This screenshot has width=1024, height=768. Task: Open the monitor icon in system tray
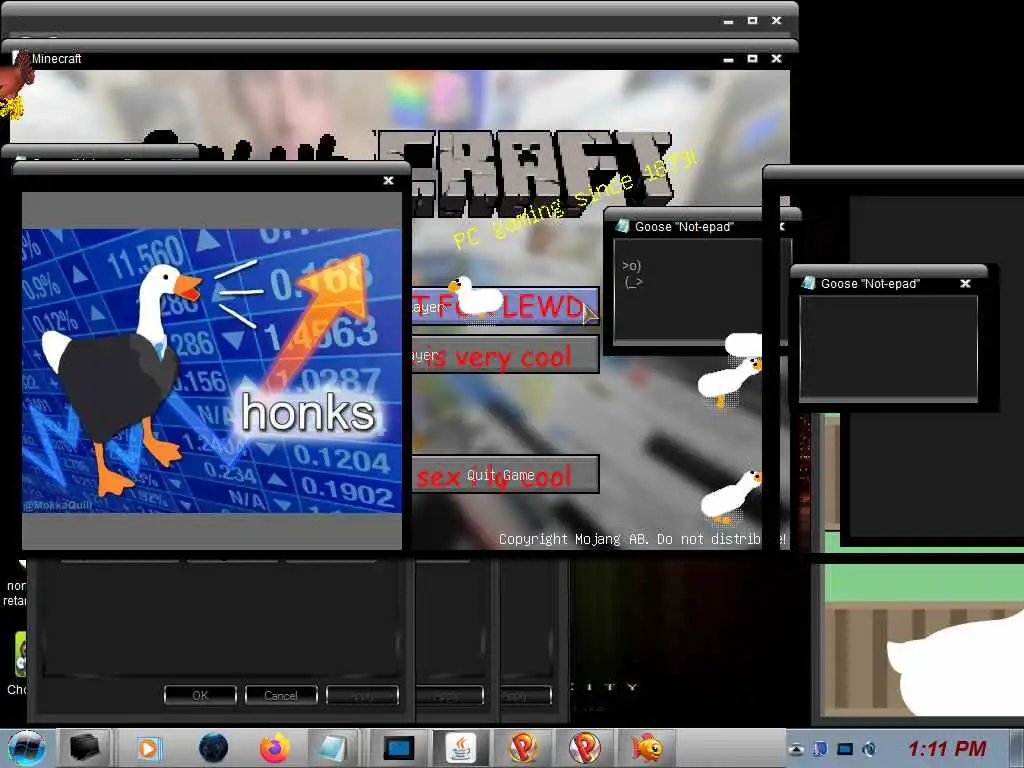[x=845, y=749]
